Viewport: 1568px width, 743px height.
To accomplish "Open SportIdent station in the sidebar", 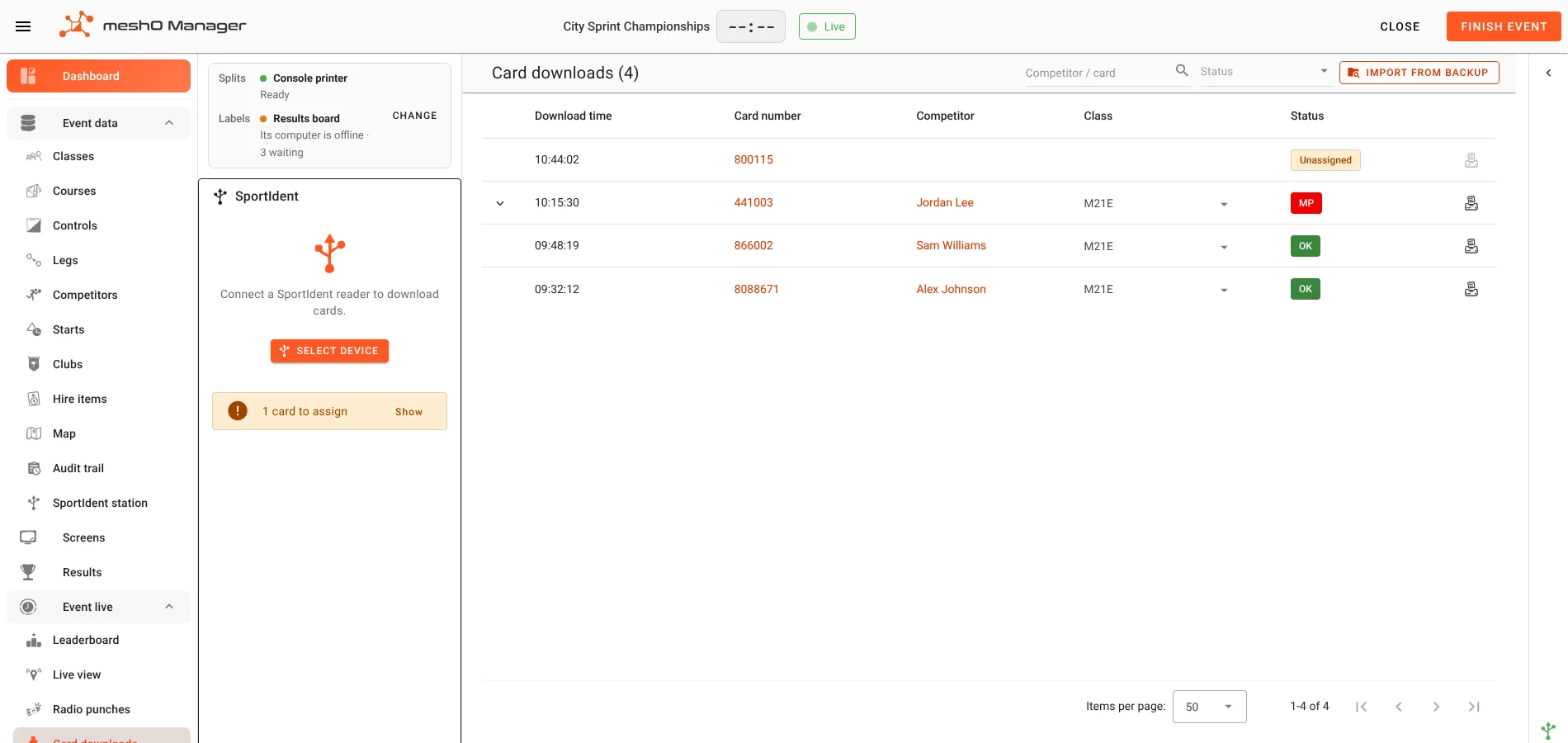I will click(98, 503).
